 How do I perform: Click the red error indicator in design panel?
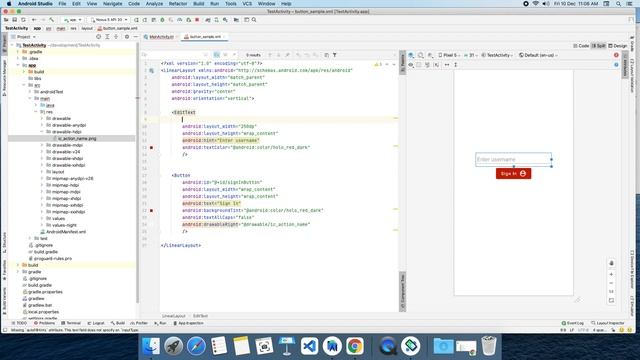click(x=616, y=55)
